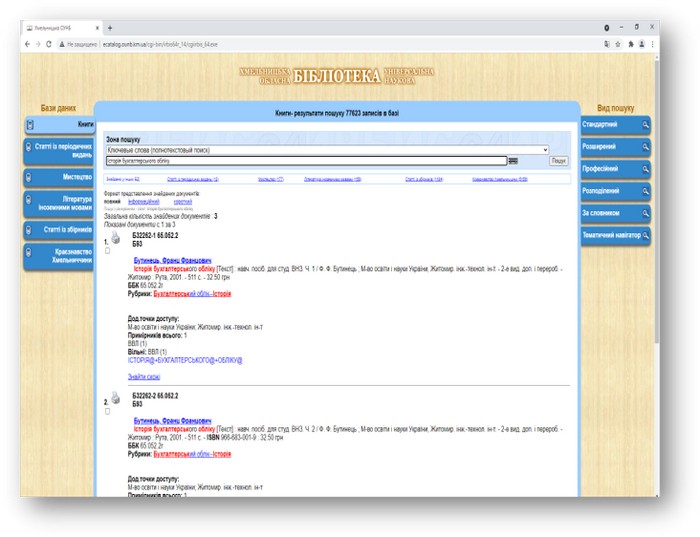
Task: Open a new browser tab with plus icon
Action: tap(109, 27)
